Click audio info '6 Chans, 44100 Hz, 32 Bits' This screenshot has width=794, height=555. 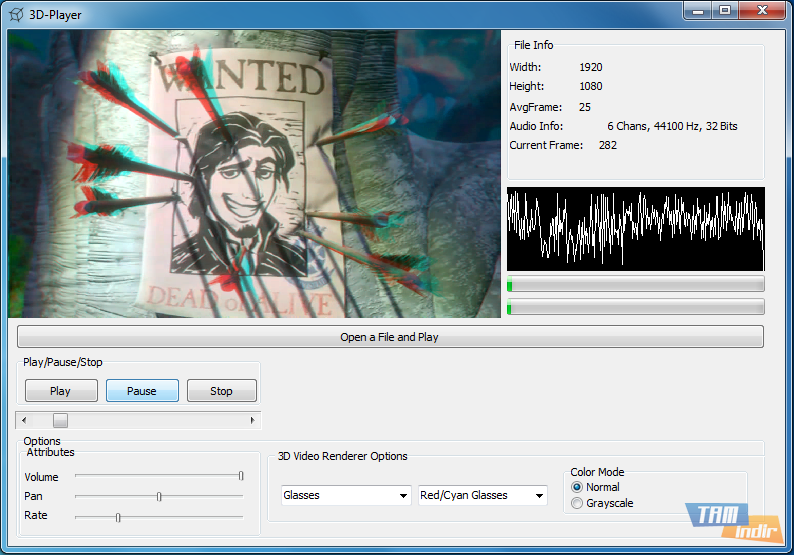[x=672, y=126]
